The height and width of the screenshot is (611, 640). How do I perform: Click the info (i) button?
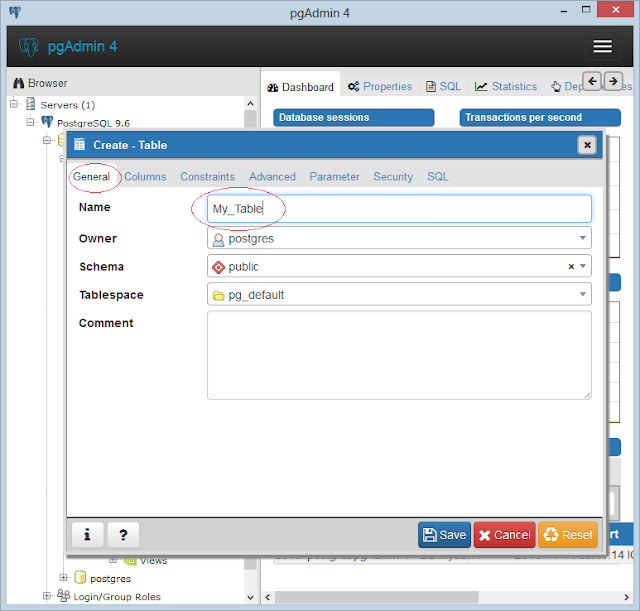pyautogui.click(x=87, y=535)
